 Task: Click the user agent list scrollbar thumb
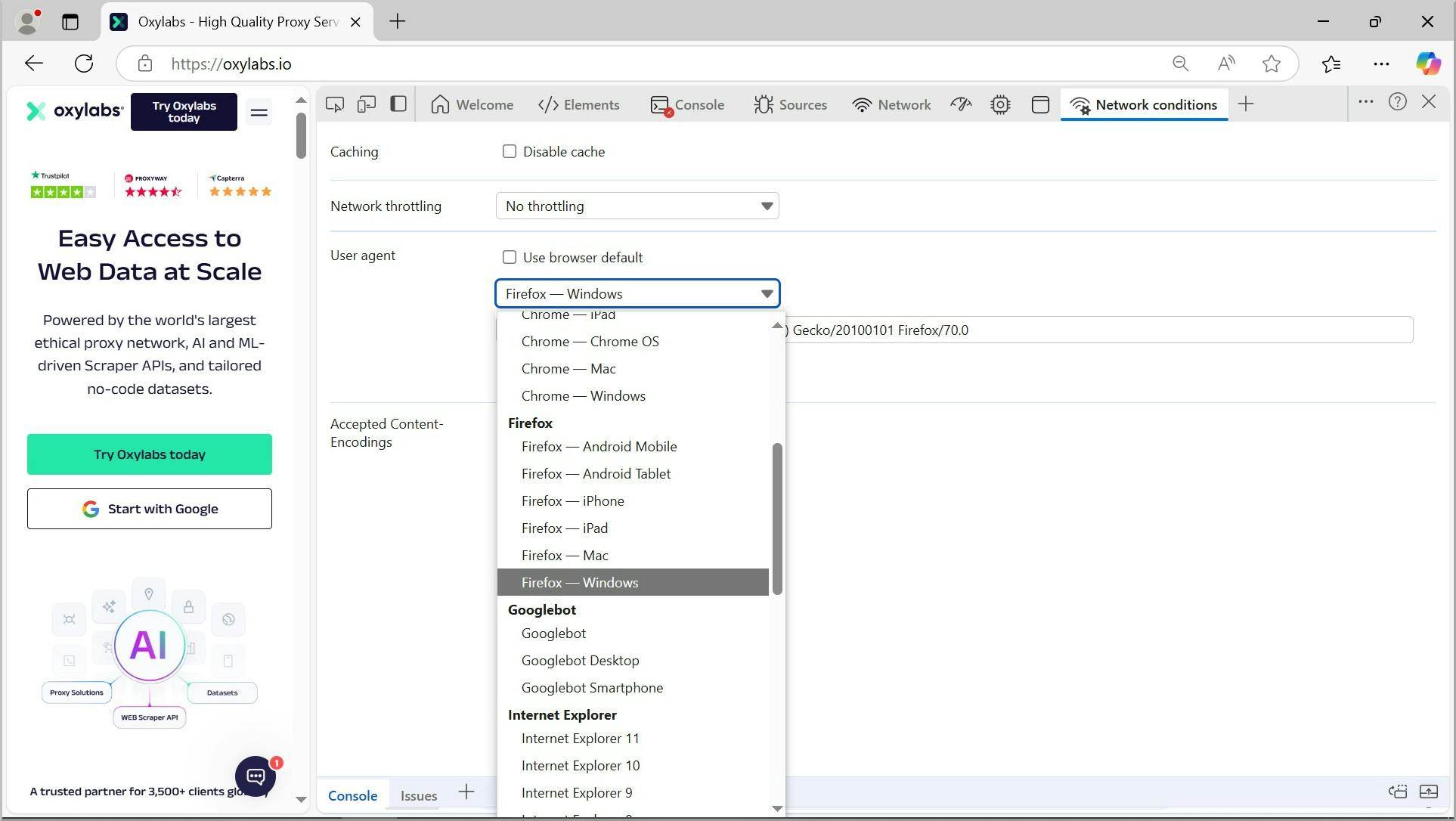coord(776,518)
